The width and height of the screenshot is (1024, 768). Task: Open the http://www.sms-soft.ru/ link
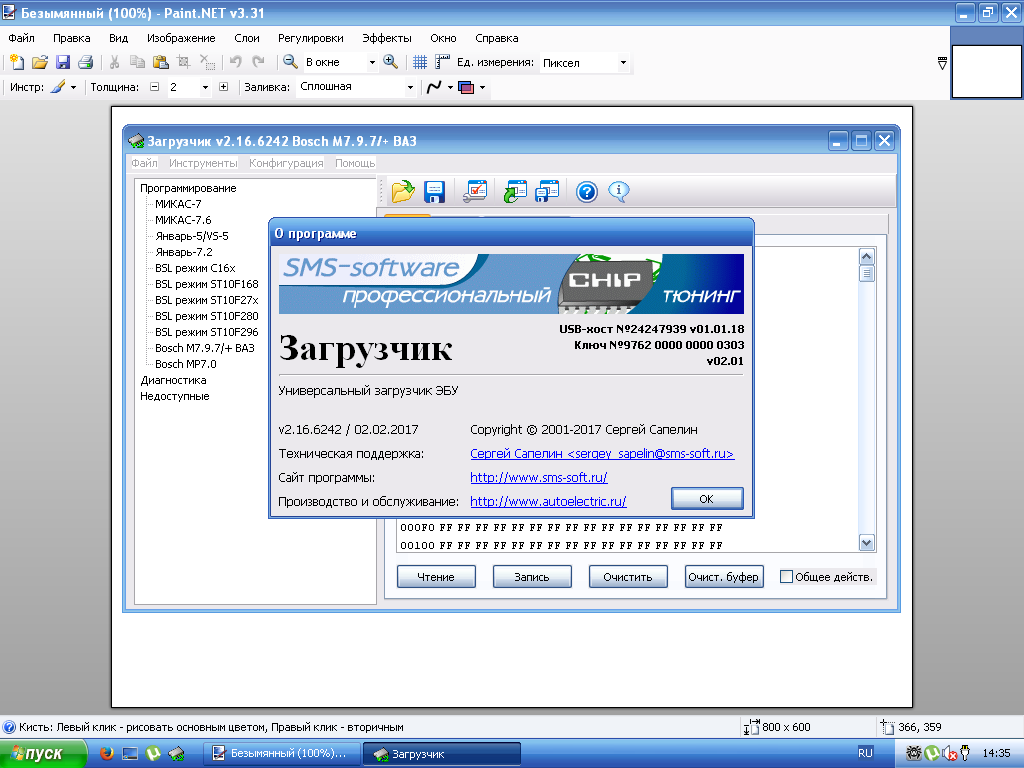[538, 478]
